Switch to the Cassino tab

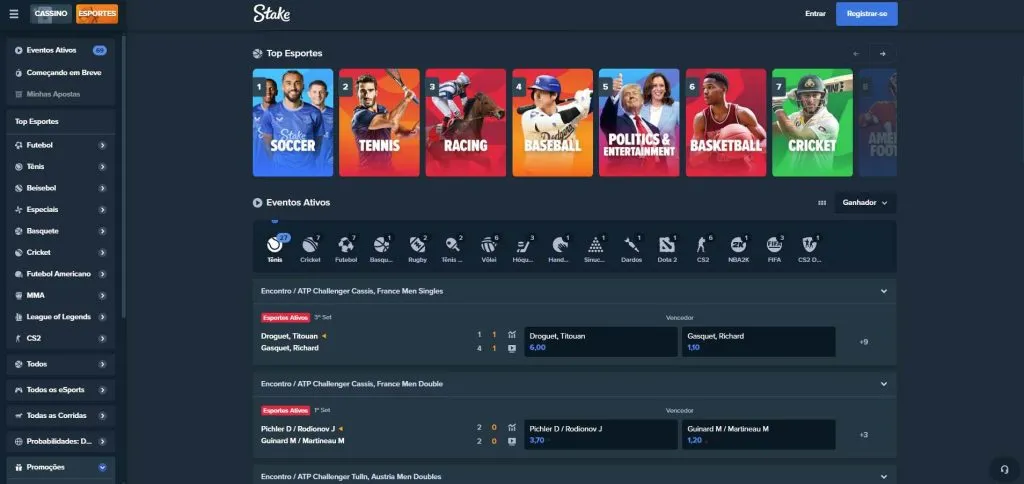[x=50, y=14]
